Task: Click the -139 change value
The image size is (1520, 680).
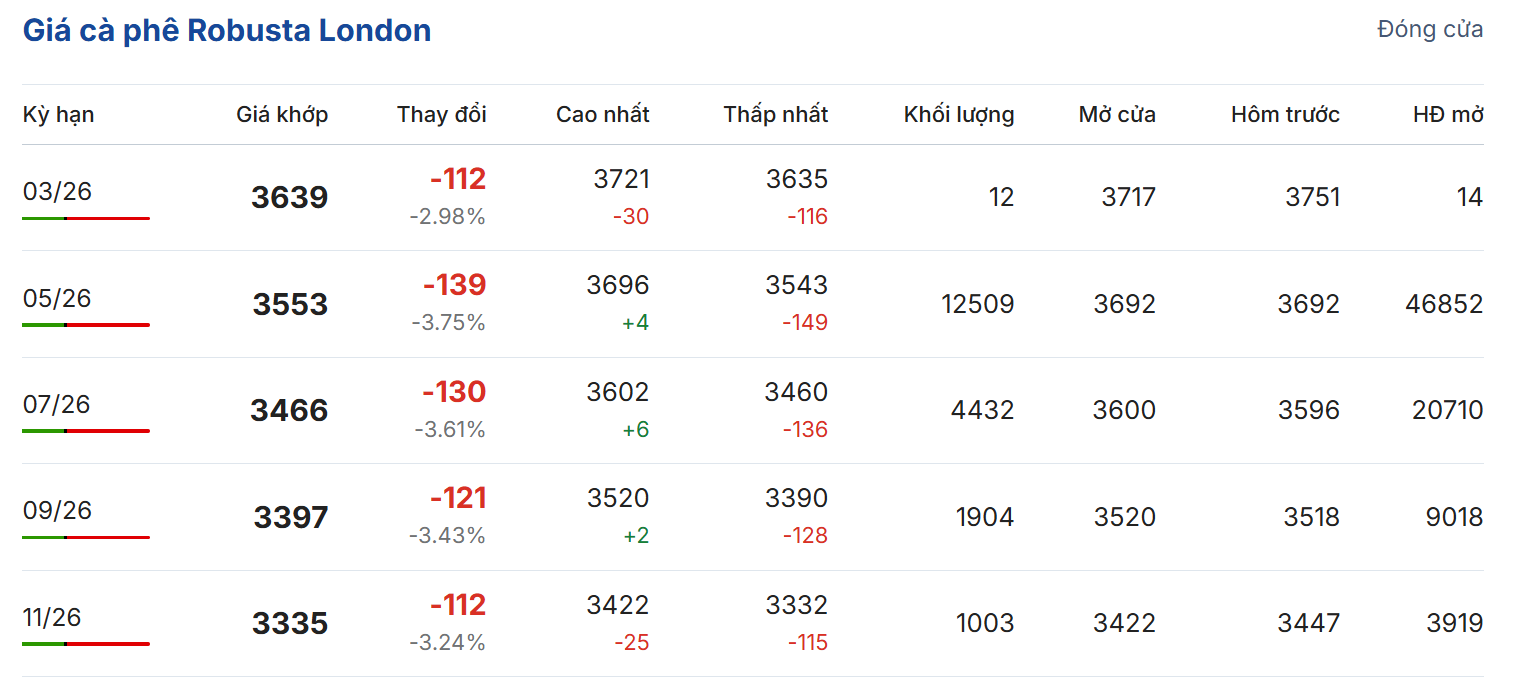Action: pos(454,286)
